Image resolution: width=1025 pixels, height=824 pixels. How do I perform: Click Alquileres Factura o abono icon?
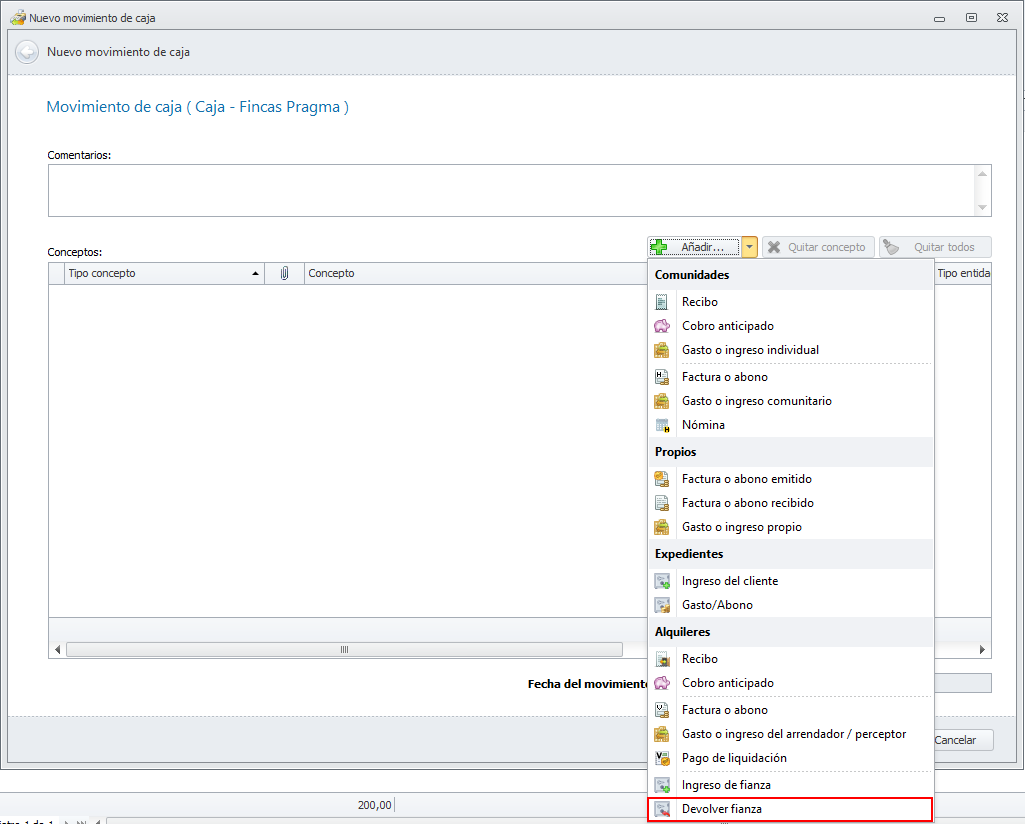tap(662, 710)
